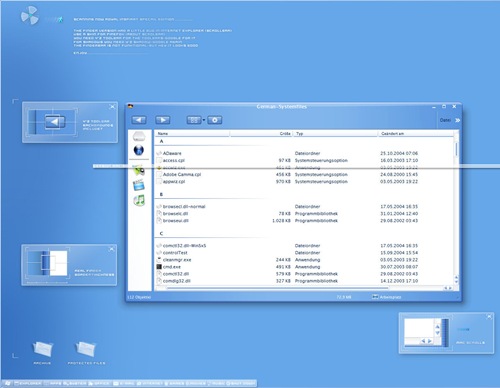Viewport: 500px width, 388px height.
Task: Open the E-Mail taskbar item
Action: [x=124, y=383]
